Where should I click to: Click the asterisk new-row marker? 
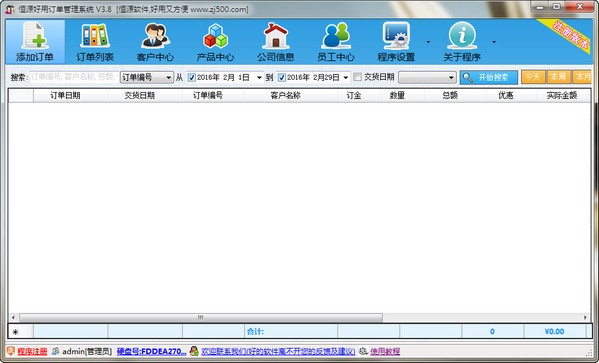[x=15, y=332]
